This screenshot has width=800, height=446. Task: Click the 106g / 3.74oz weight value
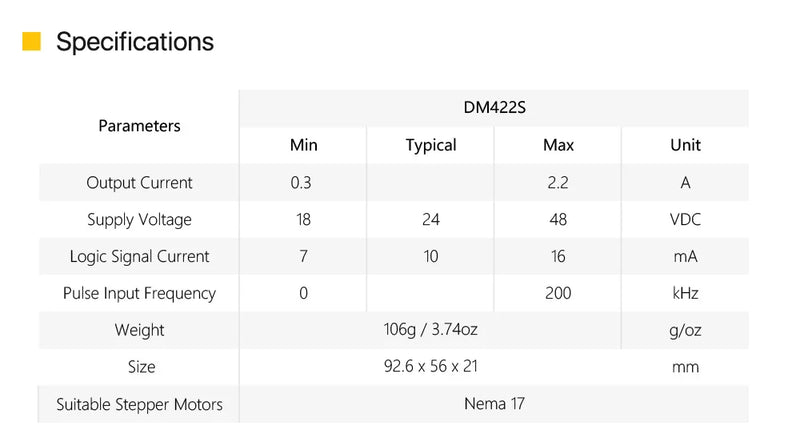tap(431, 330)
